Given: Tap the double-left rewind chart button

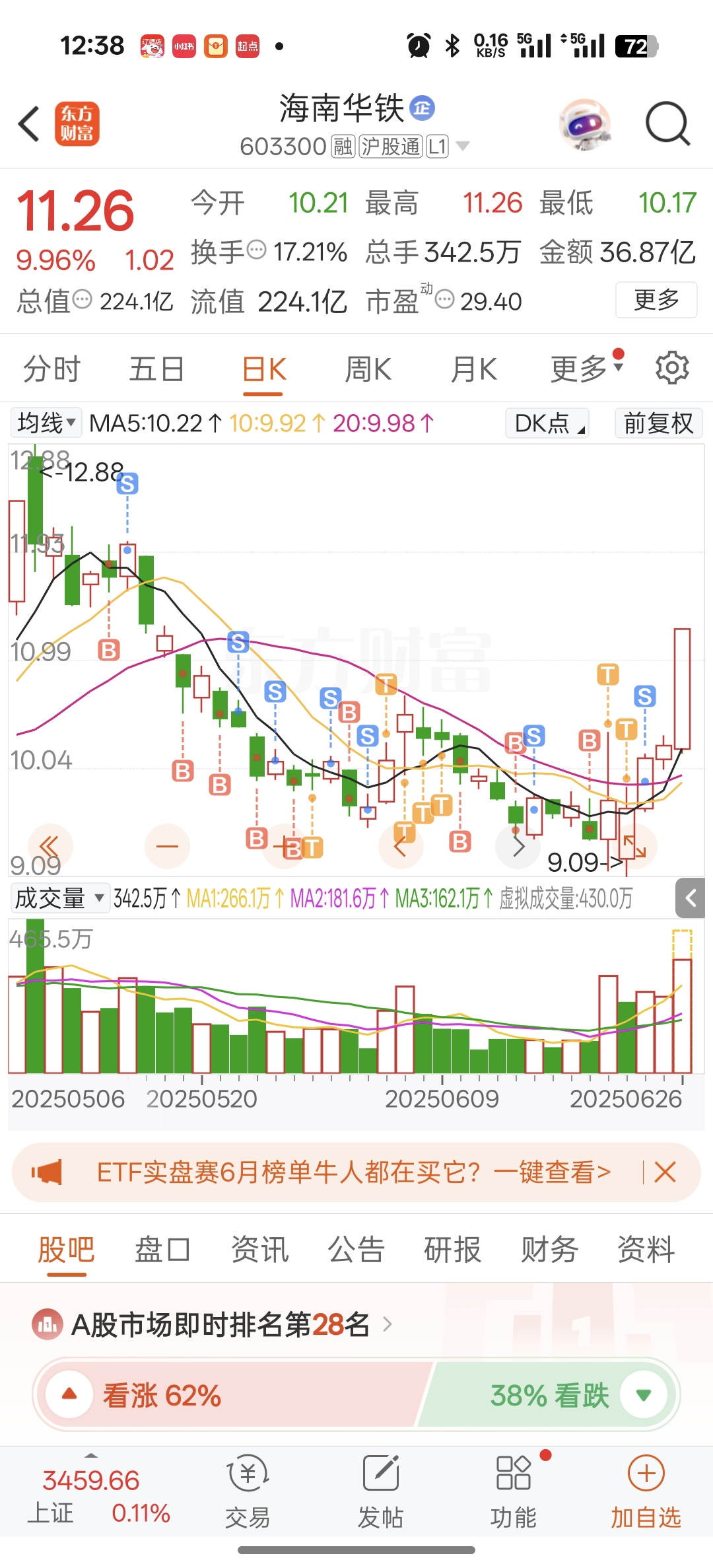Looking at the screenshot, I should pos(50,846).
